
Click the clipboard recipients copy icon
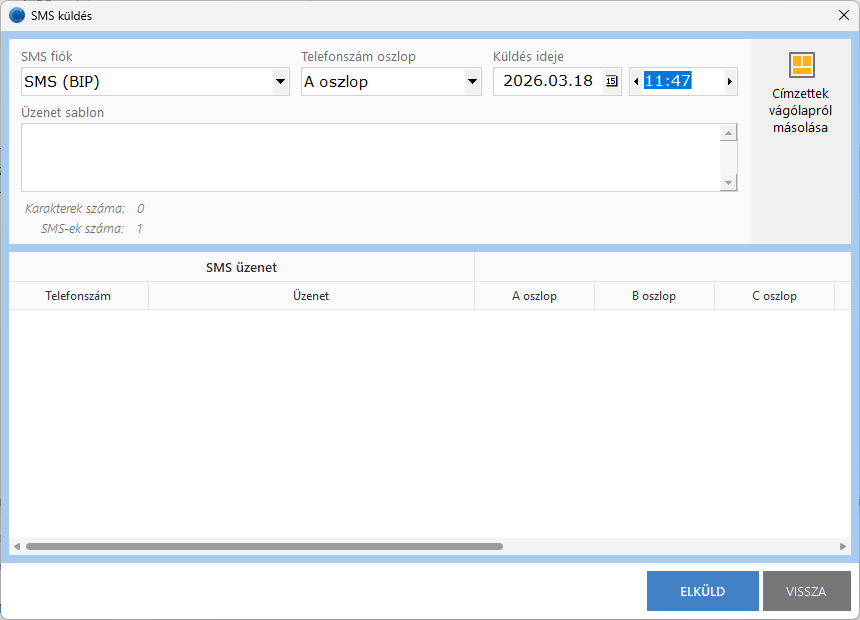[801, 65]
